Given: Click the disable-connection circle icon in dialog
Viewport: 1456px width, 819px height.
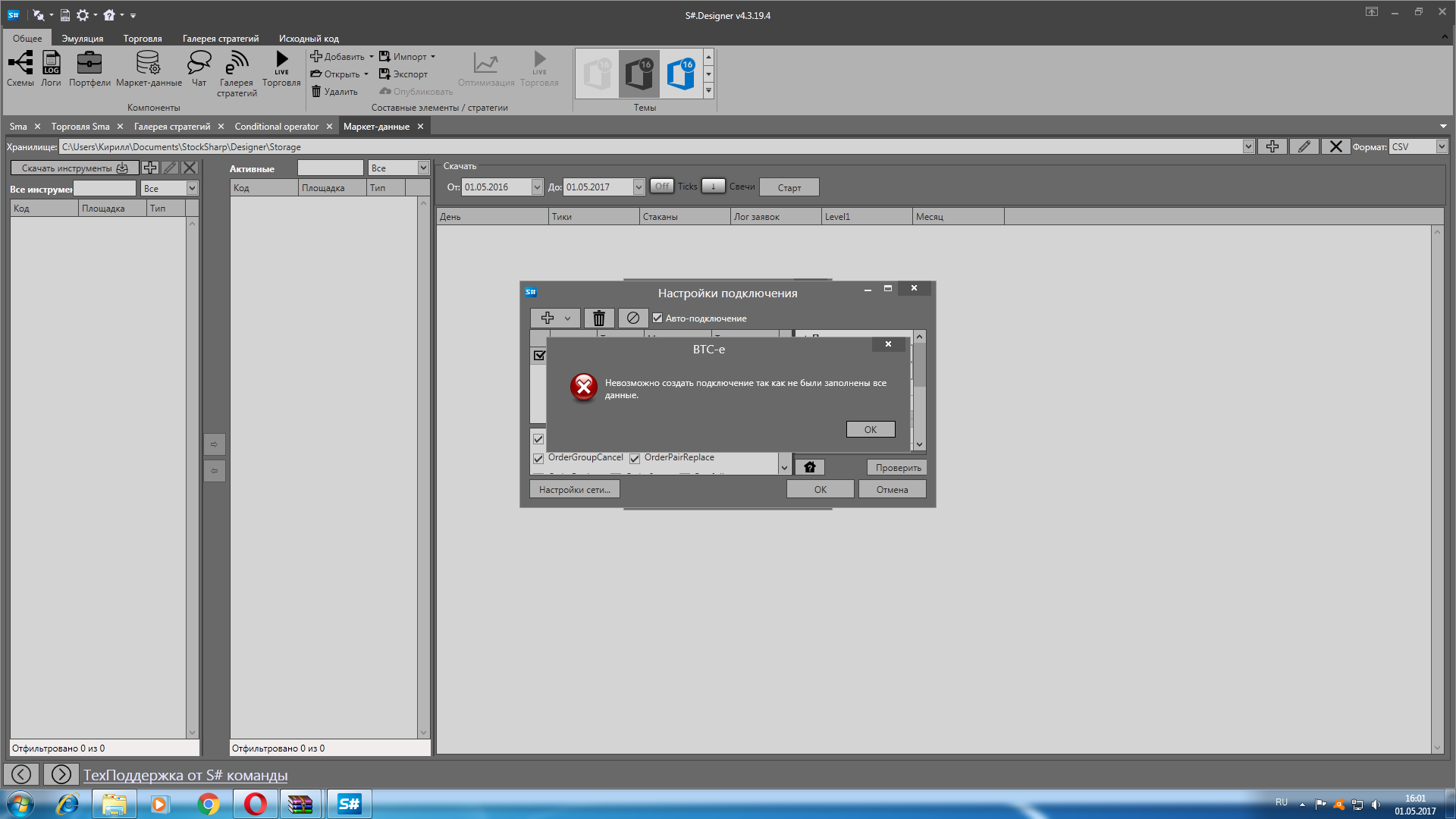Looking at the screenshot, I should coord(633,318).
